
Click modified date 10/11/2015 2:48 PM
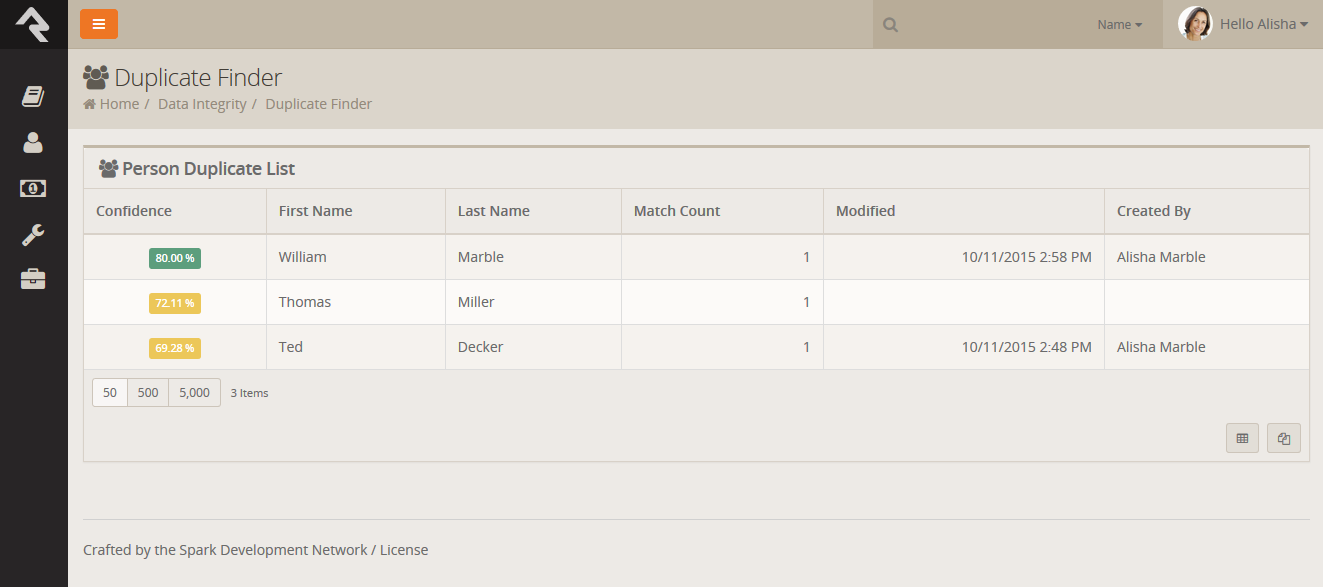click(x=1027, y=347)
